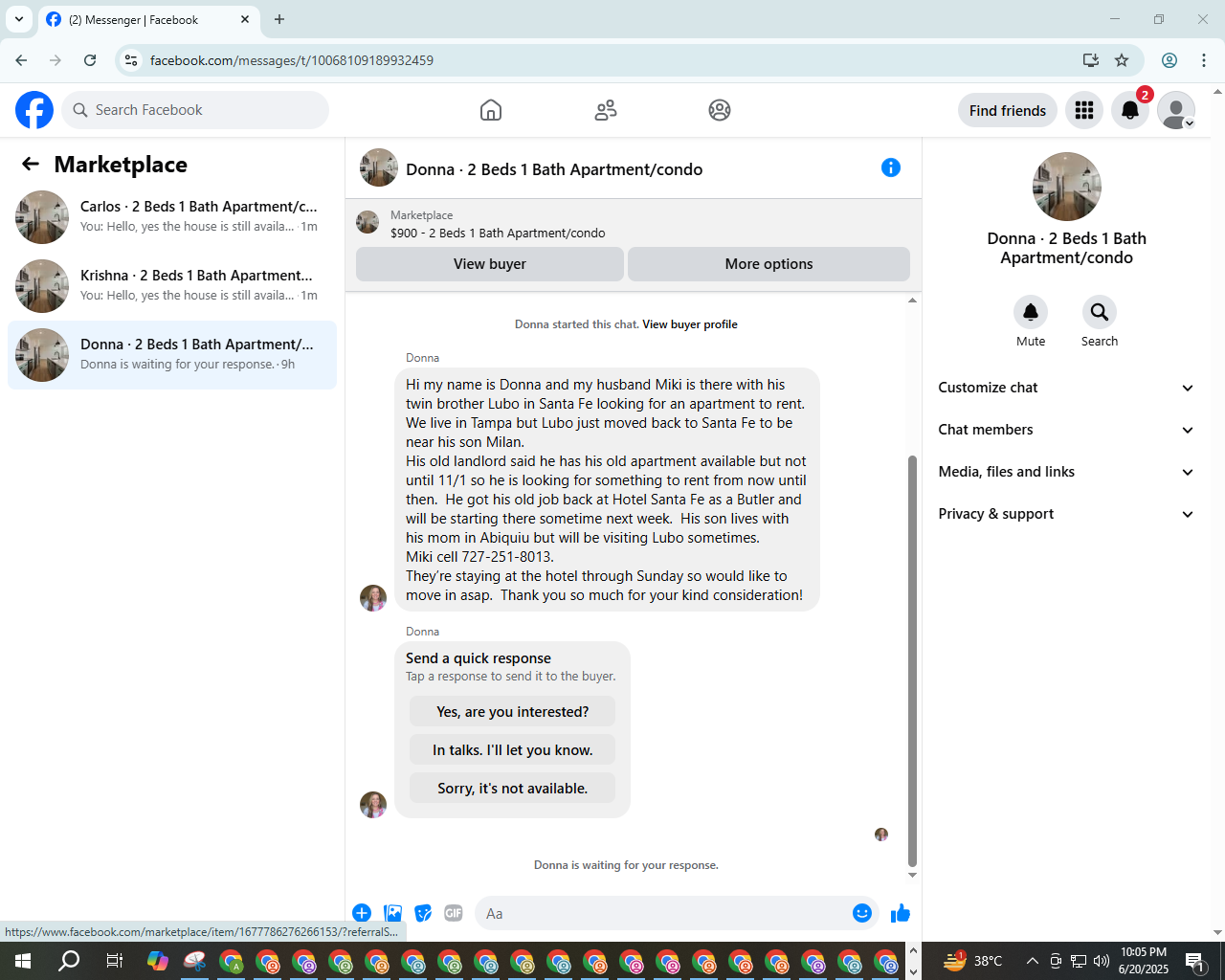Click Donna's avatar beside her message
This screenshot has height=980, width=1225.
coord(372,598)
